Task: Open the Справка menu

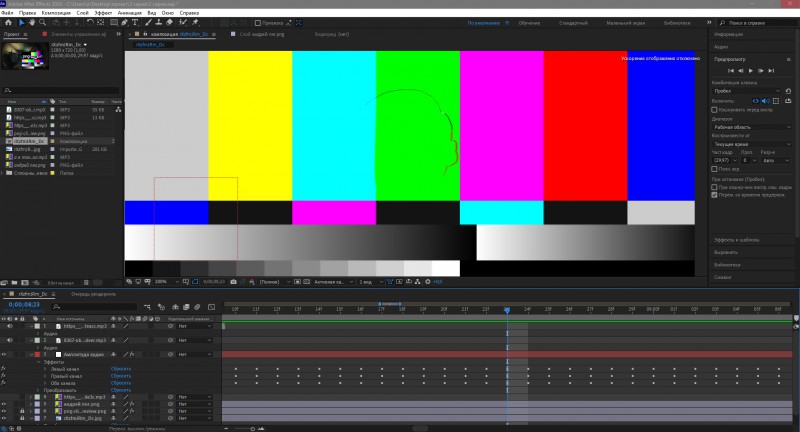Action: click(x=189, y=13)
